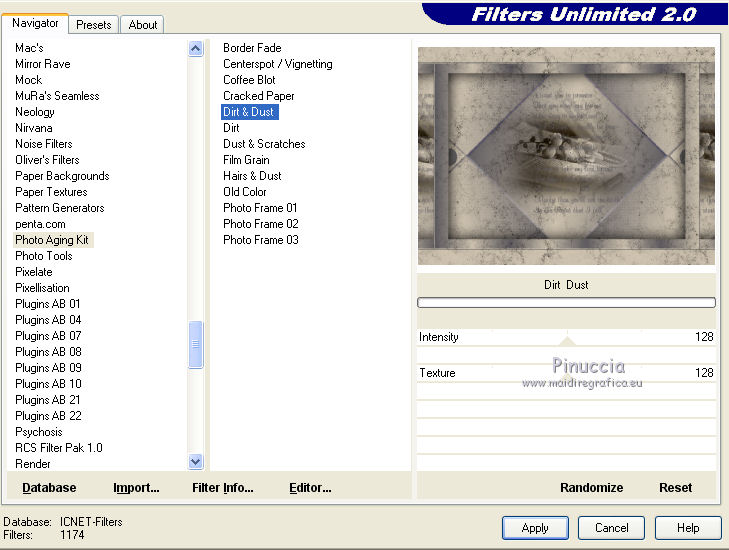Choose the Old Color filter

(x=245, y=192)
